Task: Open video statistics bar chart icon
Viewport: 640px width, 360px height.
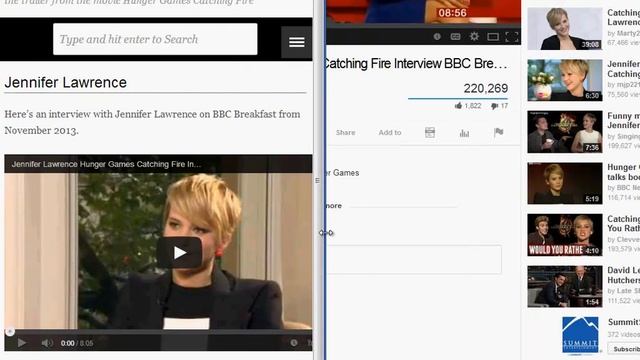Action: click(x=464, y=133)
